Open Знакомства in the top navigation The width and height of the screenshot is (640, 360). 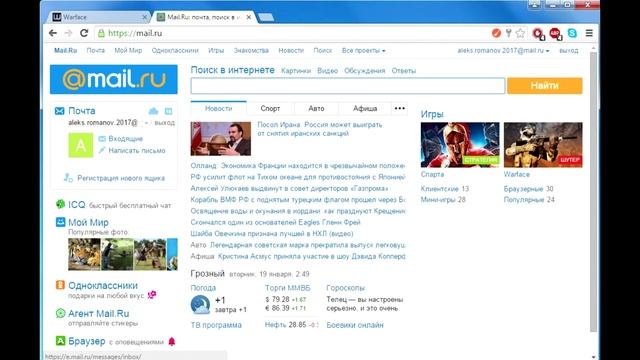[x=251, y=51]
